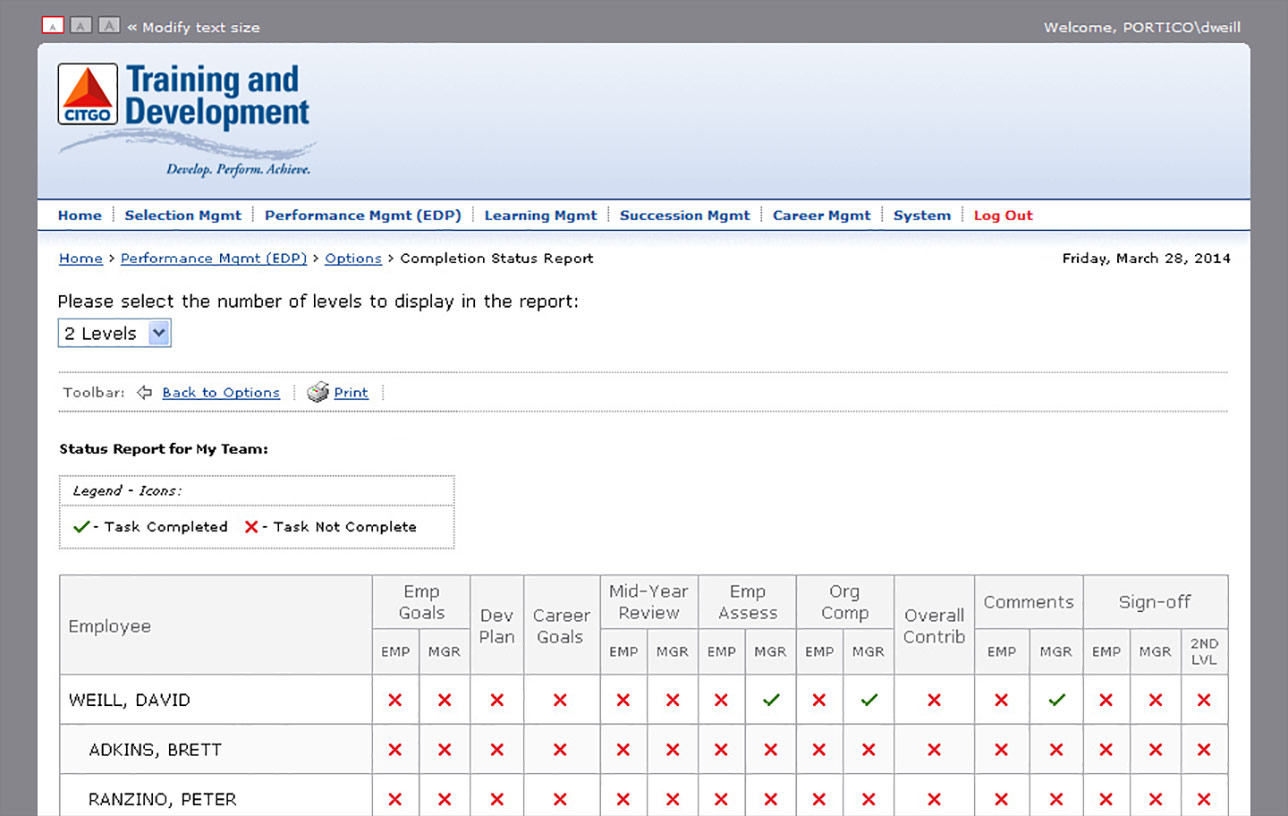Click ADKINS, BRETT Mid-Year Review EMP X icon
The image size is (1288, 816).
pos(623,749)
